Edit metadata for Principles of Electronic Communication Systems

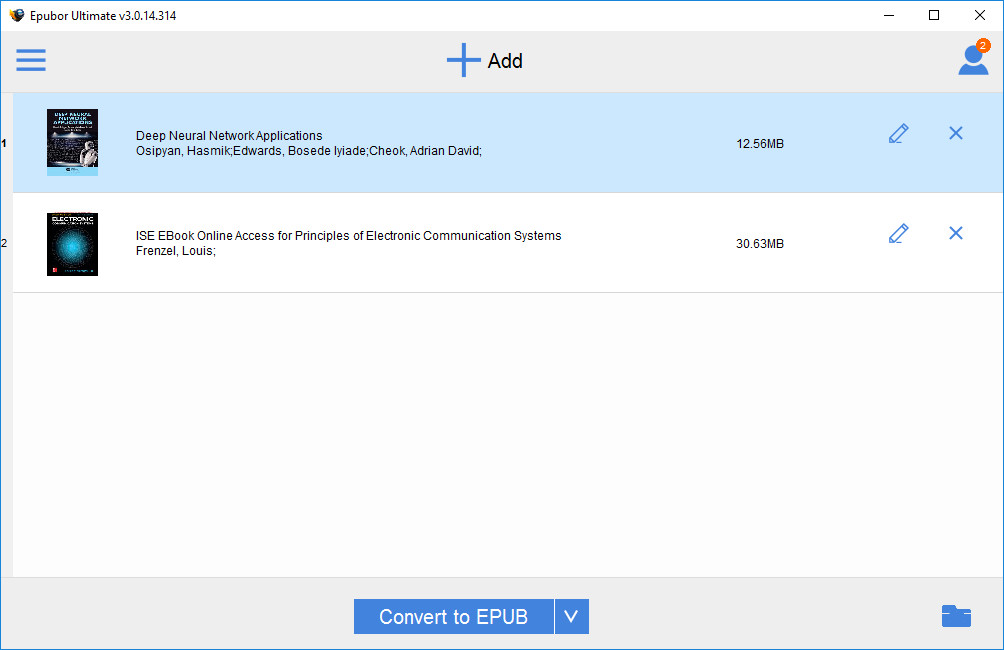(898, 233)
